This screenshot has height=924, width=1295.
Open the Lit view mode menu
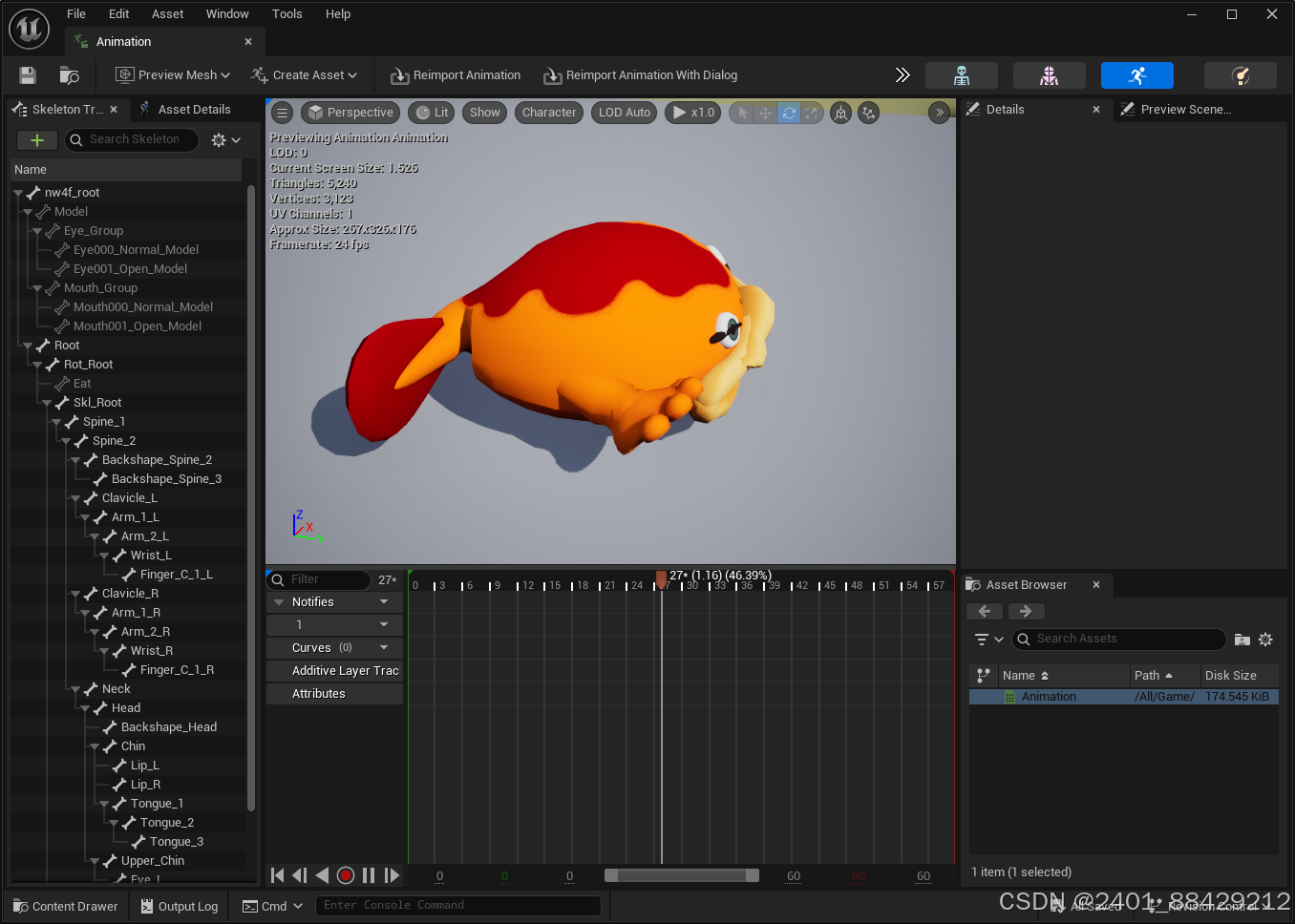[432, 113]
